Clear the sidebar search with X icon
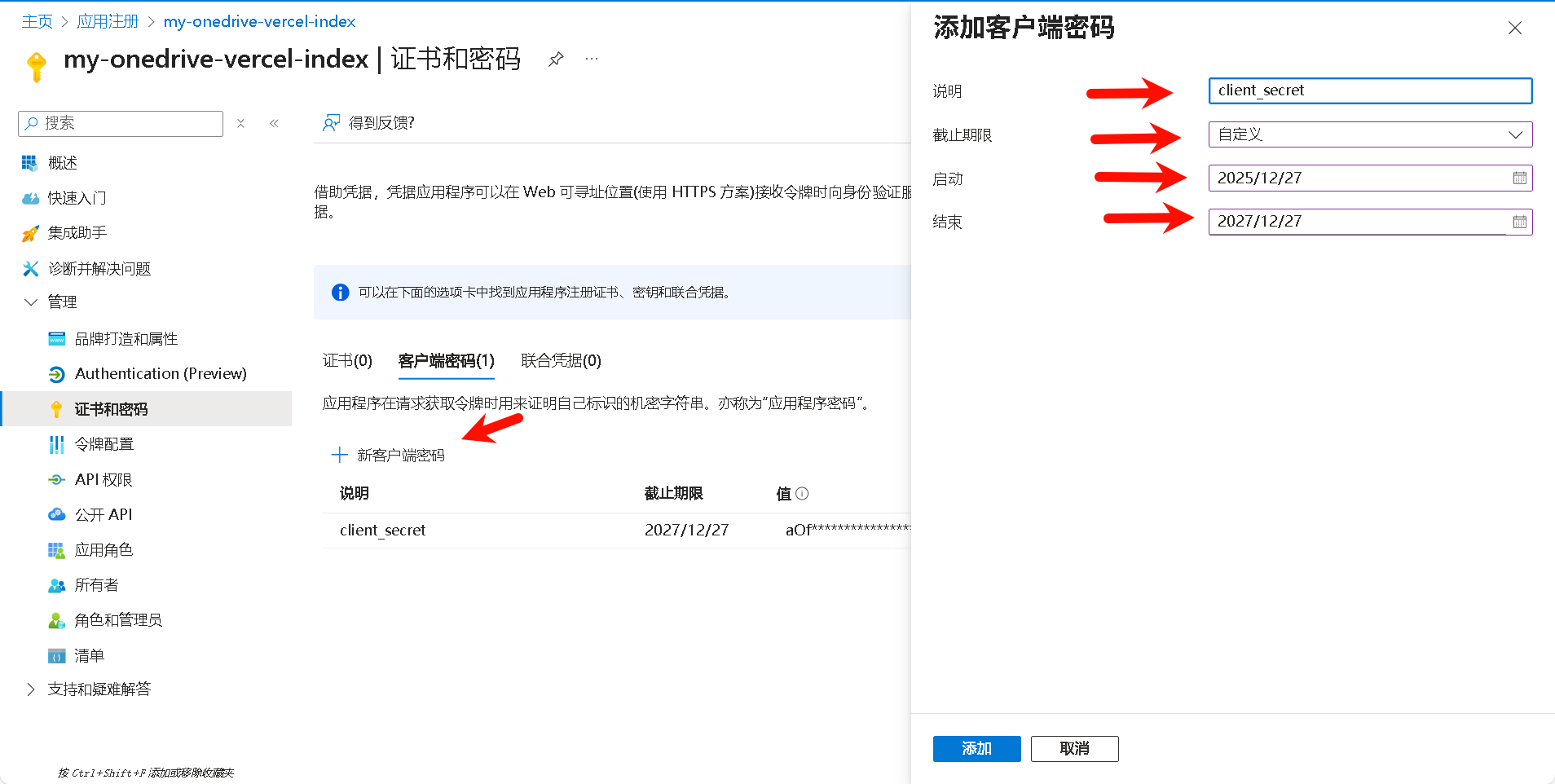This screenshot has height=784, width=1555. (240, 124)
